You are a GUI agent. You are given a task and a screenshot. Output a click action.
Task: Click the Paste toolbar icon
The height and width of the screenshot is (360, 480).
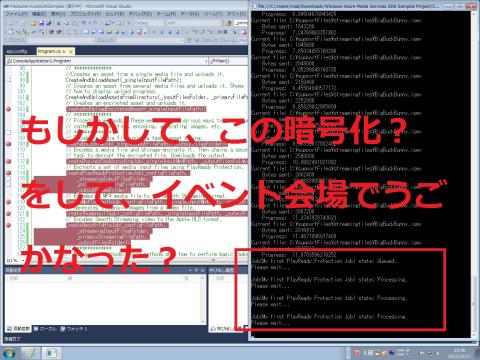click(x=73, y=23)
